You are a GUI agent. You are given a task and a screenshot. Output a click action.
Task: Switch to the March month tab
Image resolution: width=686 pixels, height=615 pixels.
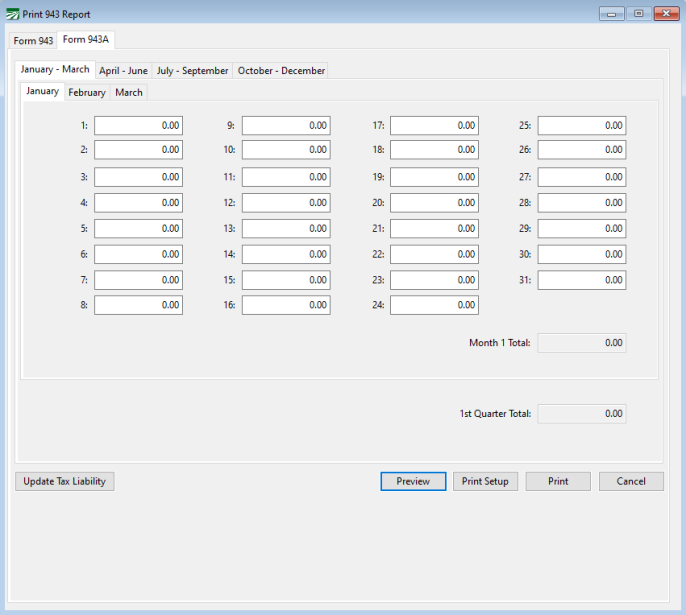[x=129, y=92]
